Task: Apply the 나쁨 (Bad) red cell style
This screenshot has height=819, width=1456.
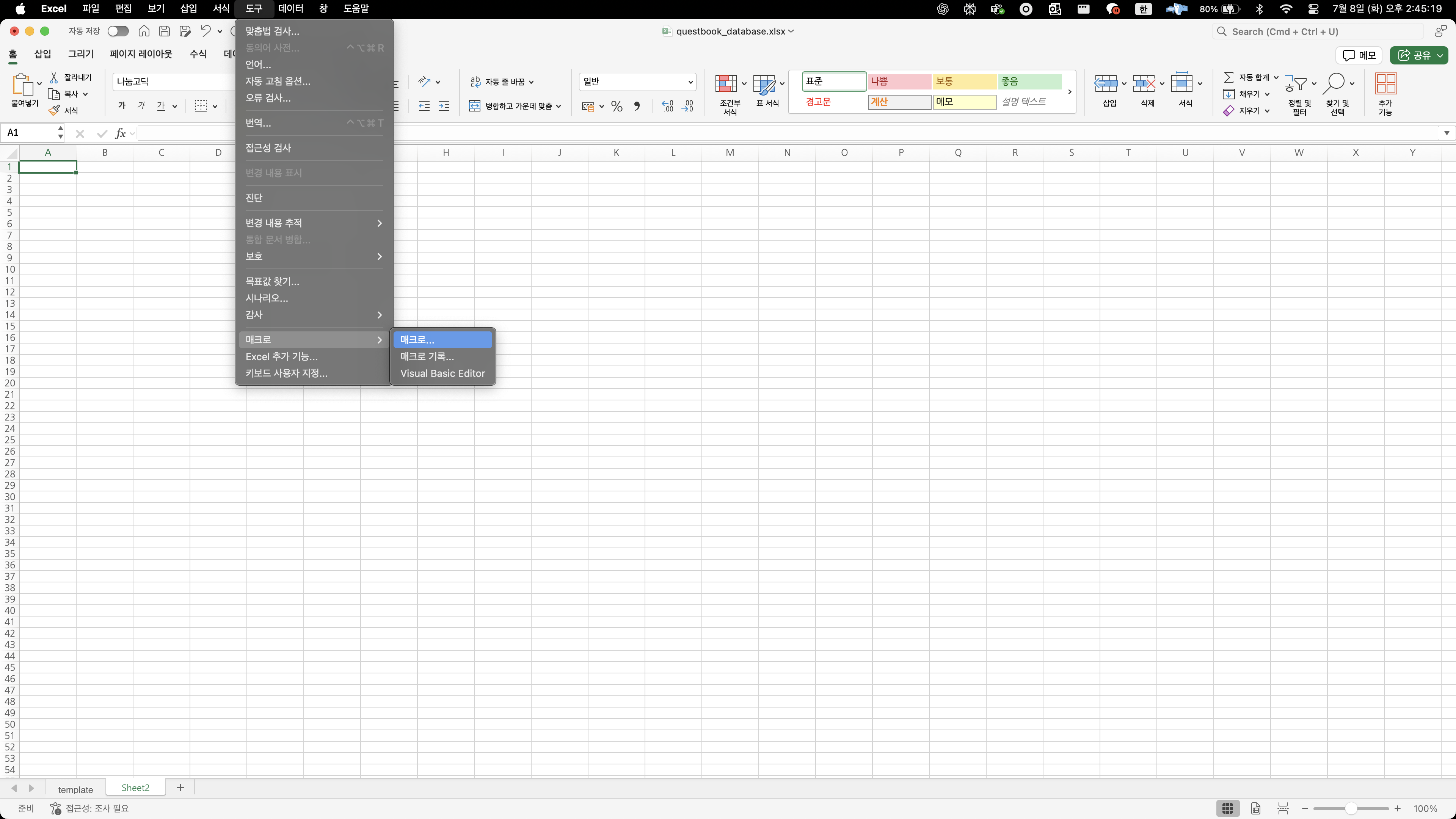Action: [x=899, y=82]
